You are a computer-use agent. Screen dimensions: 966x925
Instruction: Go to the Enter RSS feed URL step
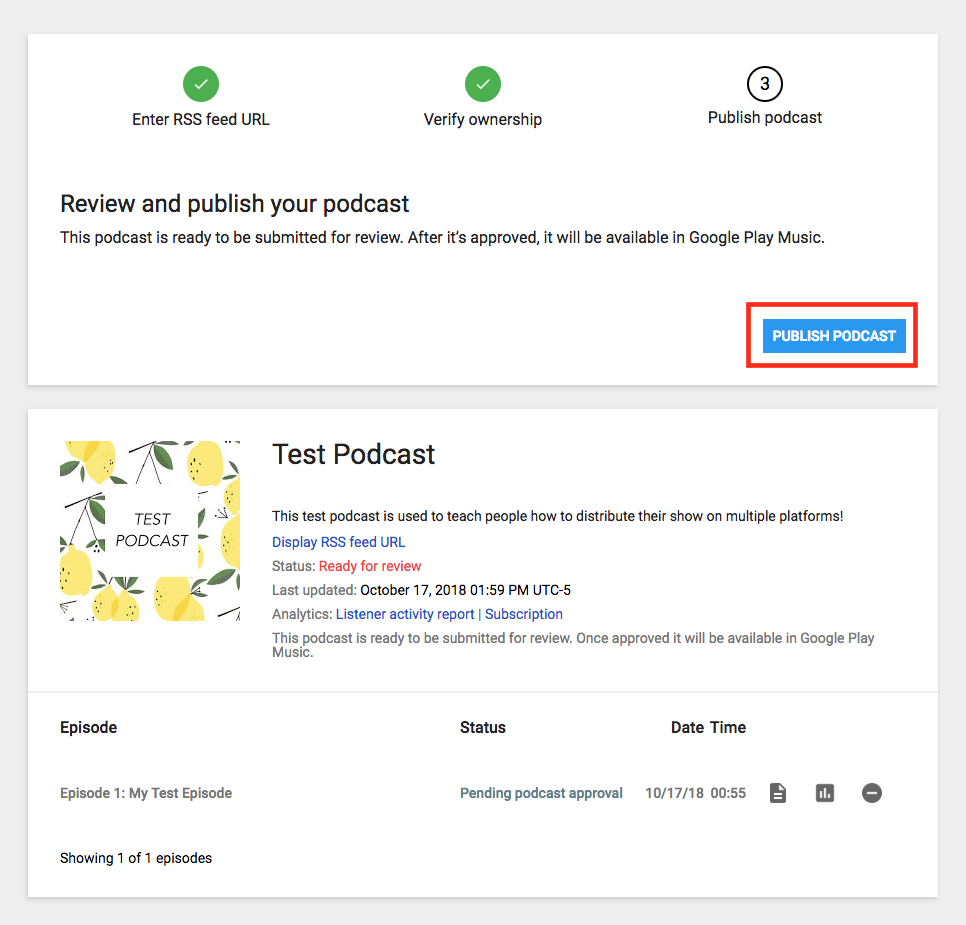coord(201,119)
